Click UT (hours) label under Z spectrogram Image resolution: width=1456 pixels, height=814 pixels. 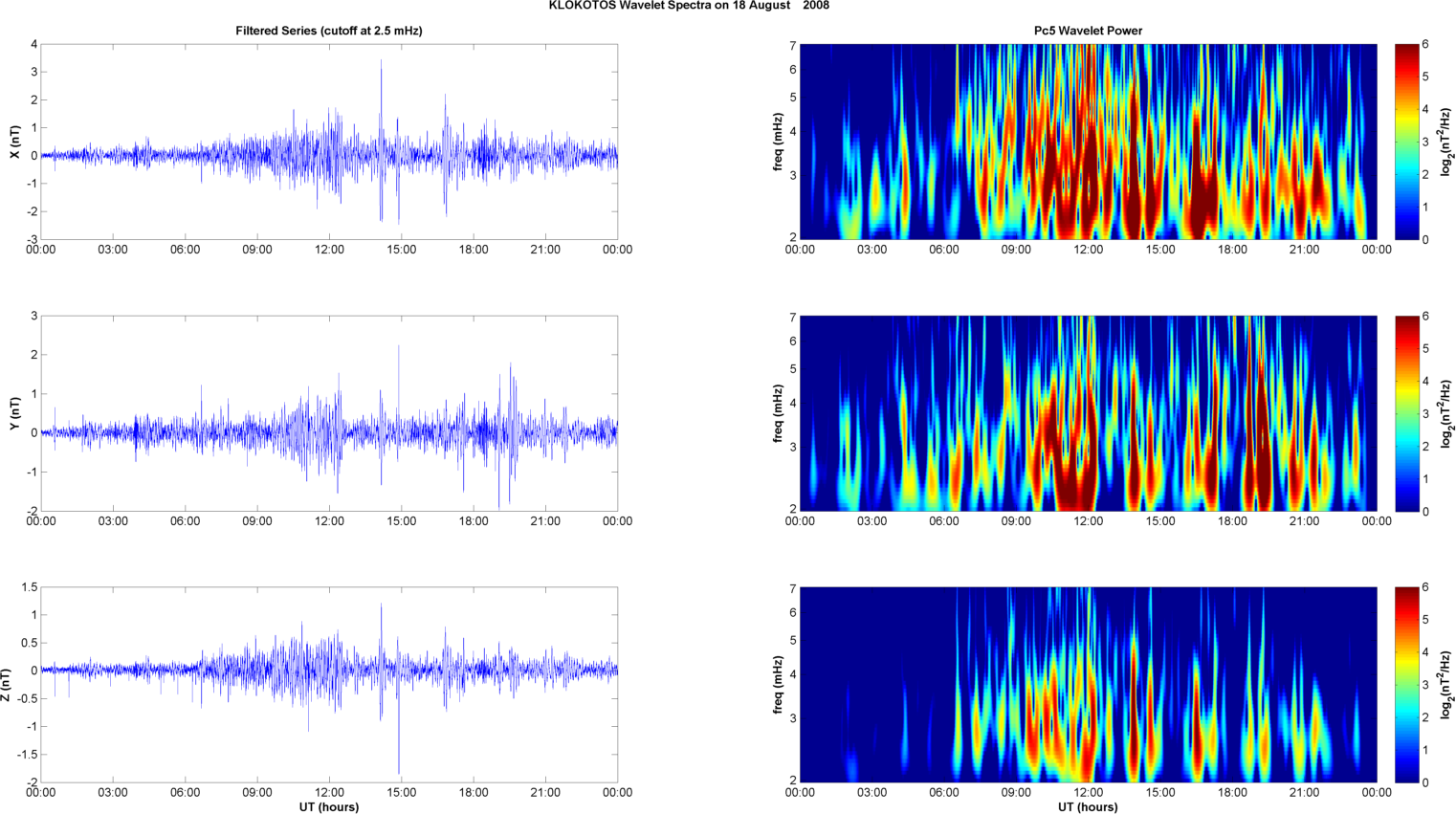click(1088, 807)
